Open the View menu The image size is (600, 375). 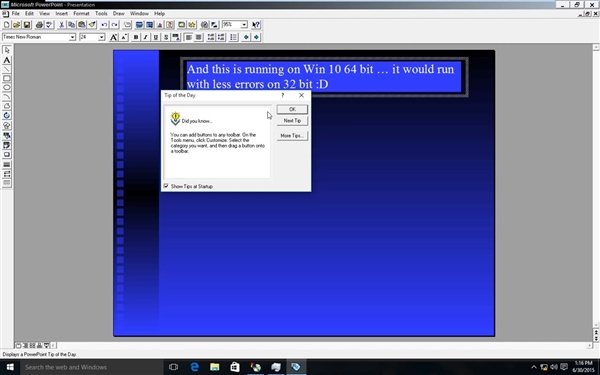(x=44, y=13)
